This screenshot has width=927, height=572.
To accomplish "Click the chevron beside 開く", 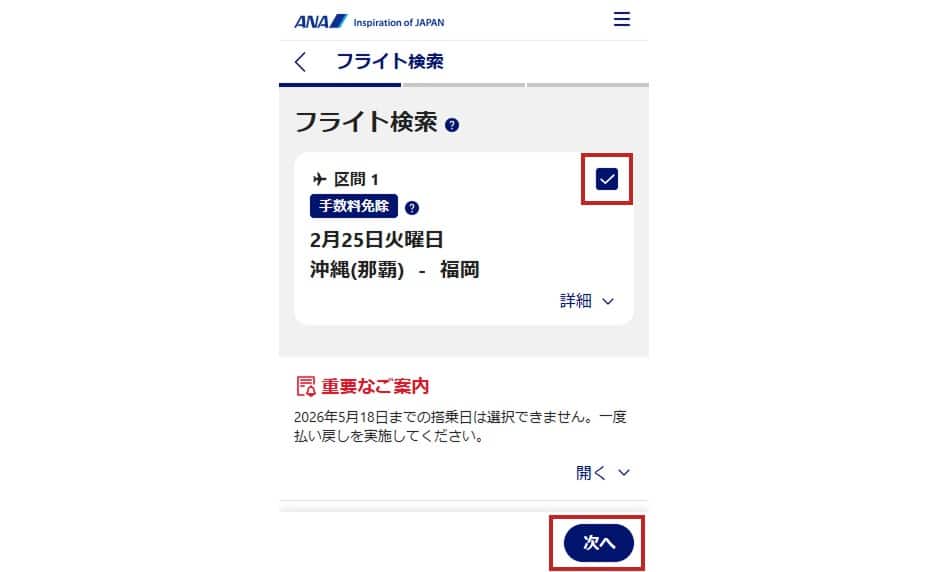I will [624, 473].
